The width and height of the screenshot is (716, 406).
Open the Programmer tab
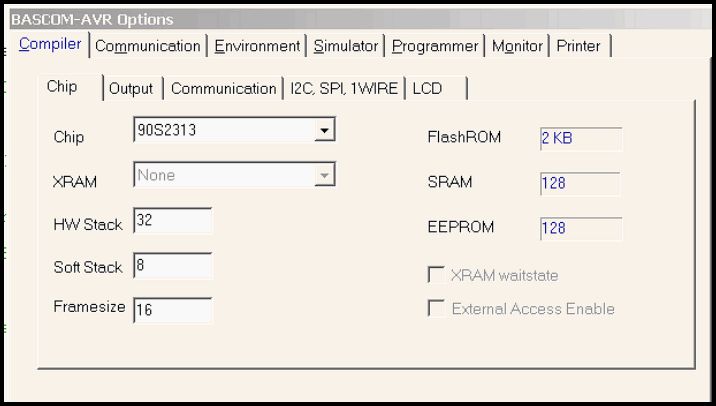click(x=435, y=46)
